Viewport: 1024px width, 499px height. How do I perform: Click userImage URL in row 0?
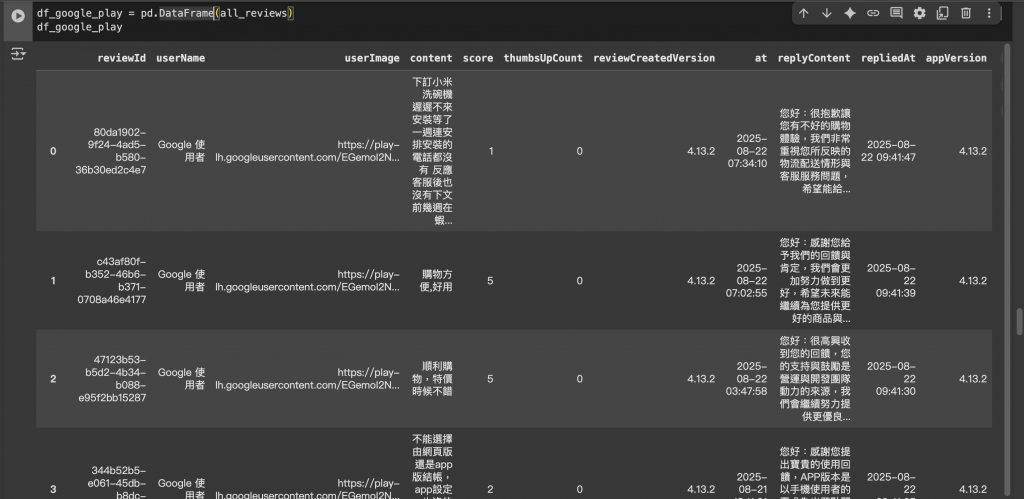[308, 151]
